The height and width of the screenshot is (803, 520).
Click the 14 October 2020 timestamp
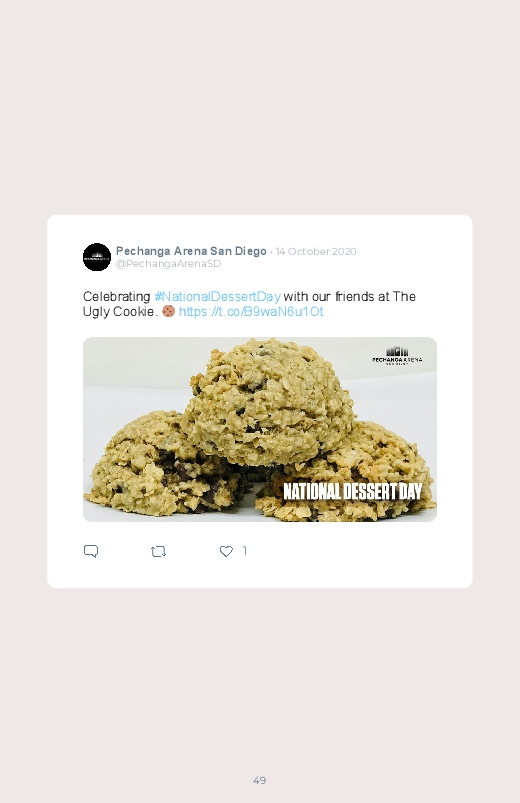coord(316,251)
